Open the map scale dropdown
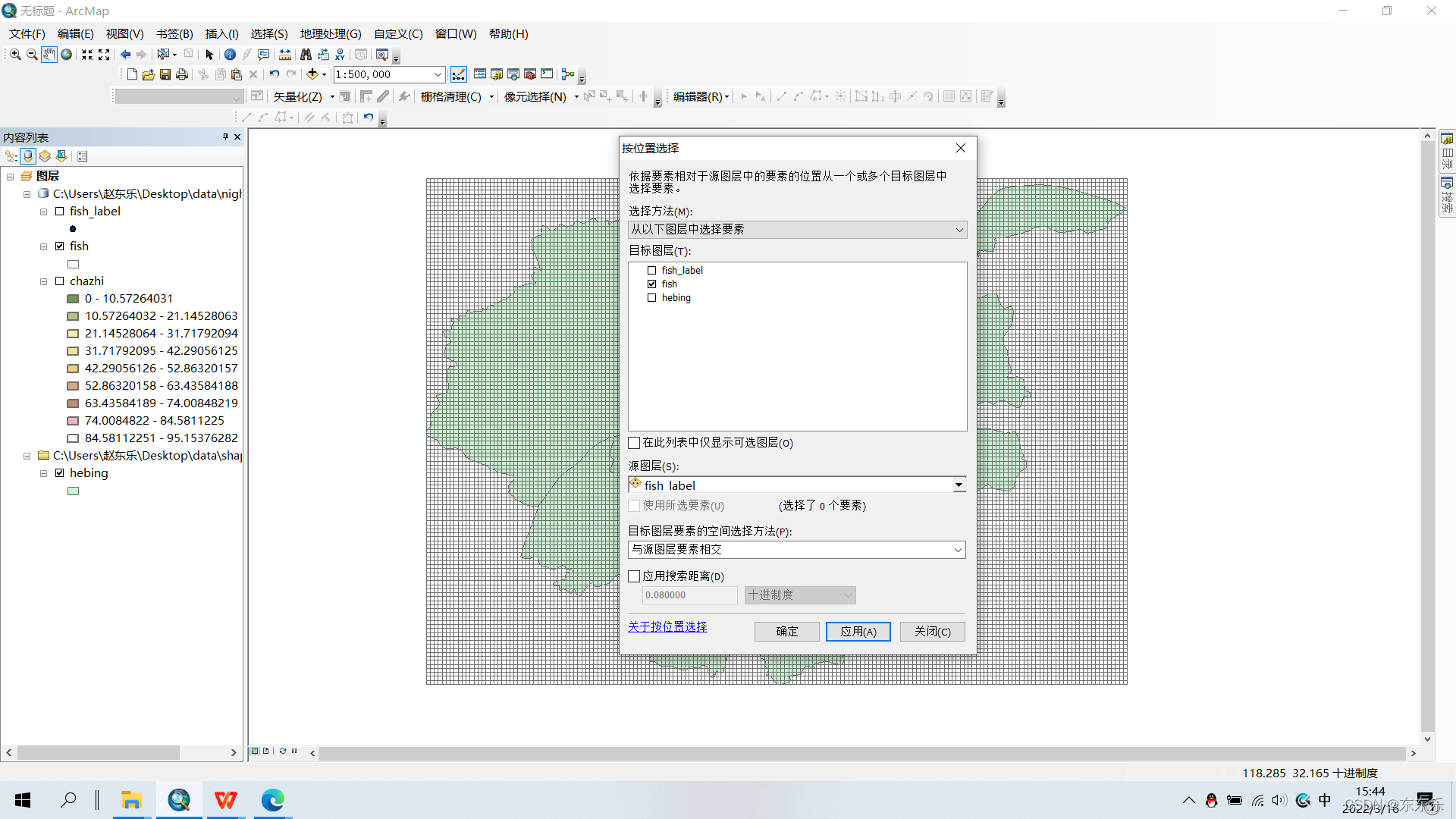Screen dimensions: 1456x819 click(x=438, y=74)
